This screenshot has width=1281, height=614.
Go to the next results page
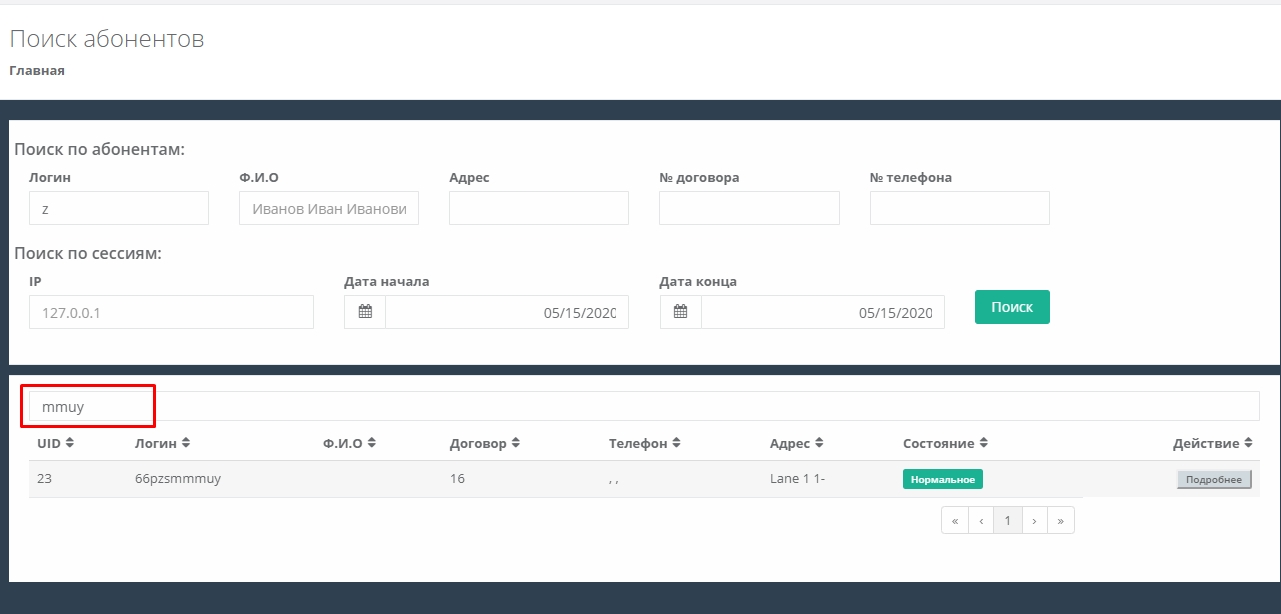point(1034,521)
